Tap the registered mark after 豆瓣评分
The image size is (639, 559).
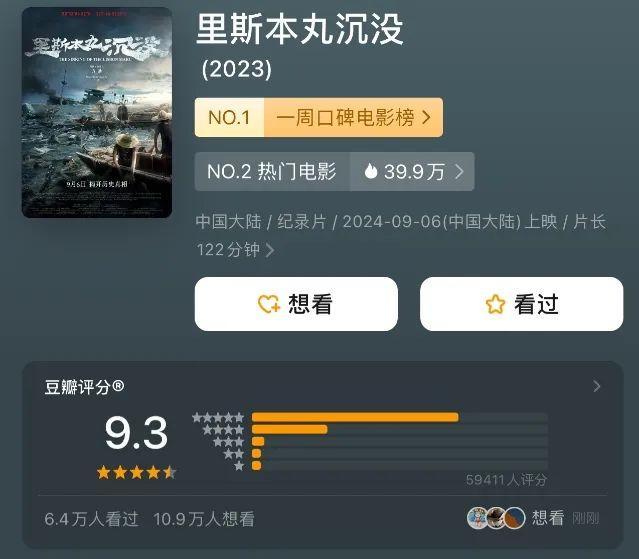tap(118, 385)
